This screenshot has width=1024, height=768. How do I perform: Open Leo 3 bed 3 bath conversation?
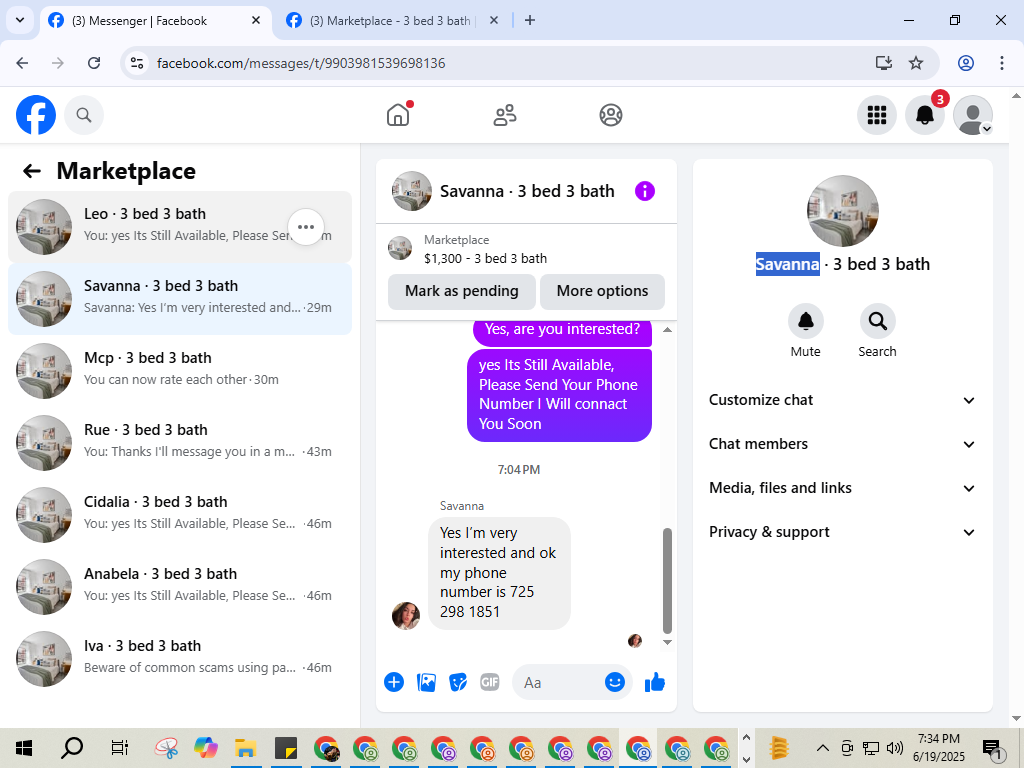click(180, 227)
